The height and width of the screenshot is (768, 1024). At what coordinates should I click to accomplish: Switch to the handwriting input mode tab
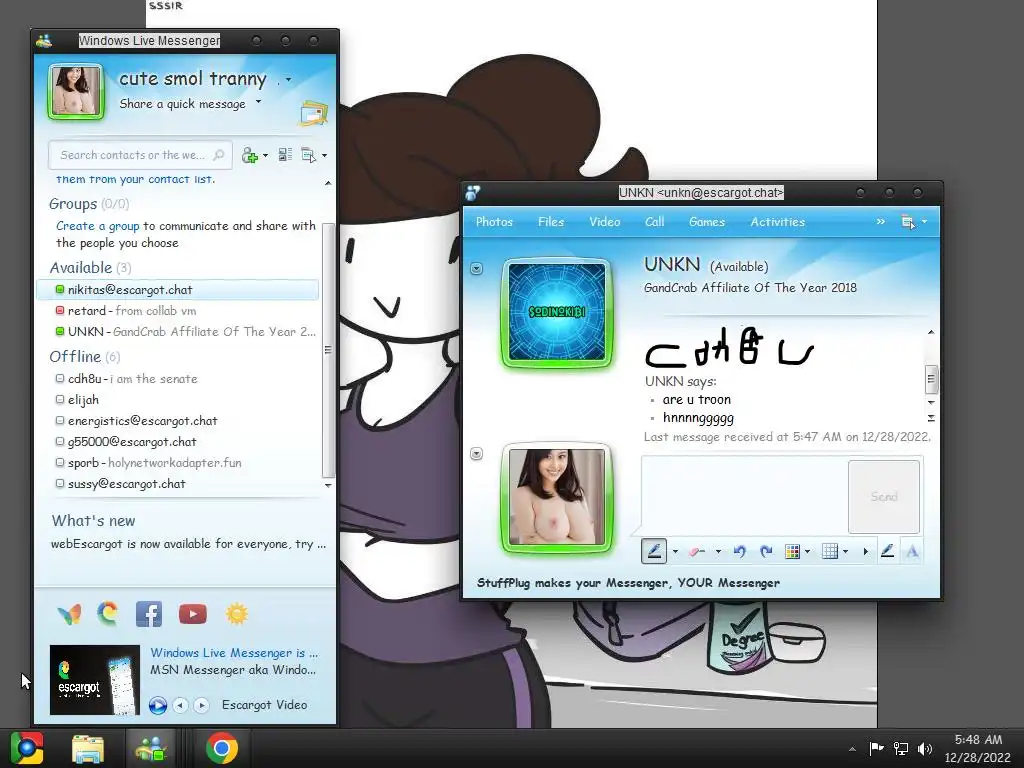pos(887,551)
